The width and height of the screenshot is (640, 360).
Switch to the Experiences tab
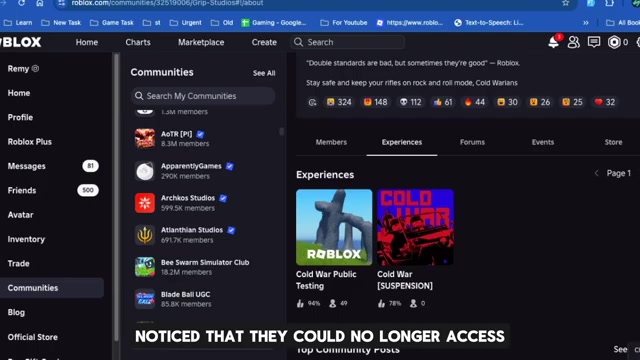click(x=402, y=142)
